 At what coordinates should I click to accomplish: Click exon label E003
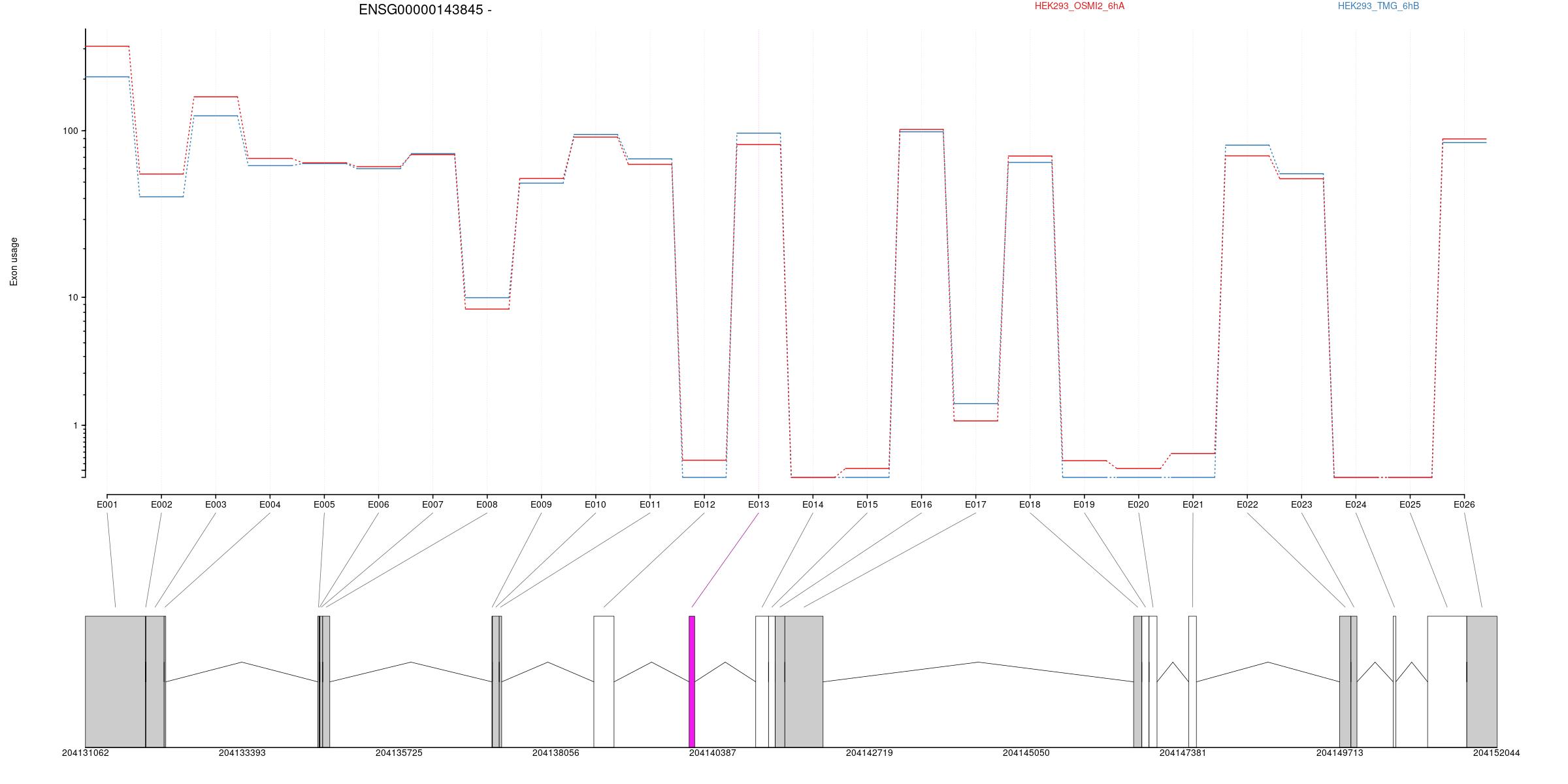(x=216, y=504)
